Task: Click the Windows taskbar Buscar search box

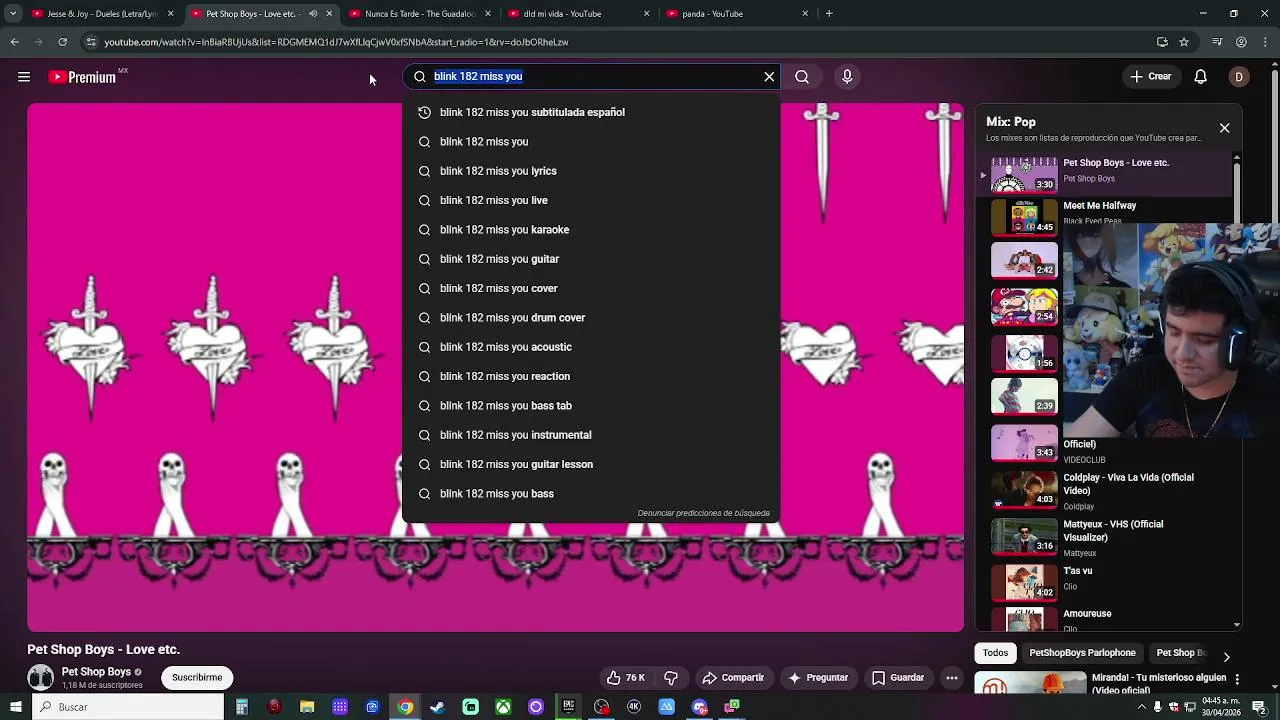Action: (x=128, y=707)
